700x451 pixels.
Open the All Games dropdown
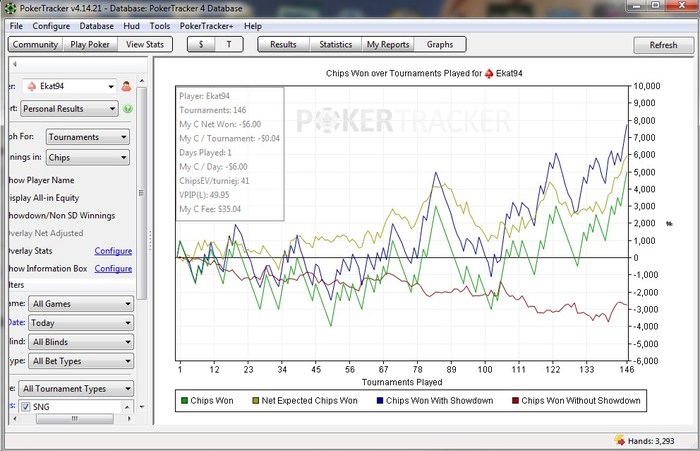[x=81, y=304]
